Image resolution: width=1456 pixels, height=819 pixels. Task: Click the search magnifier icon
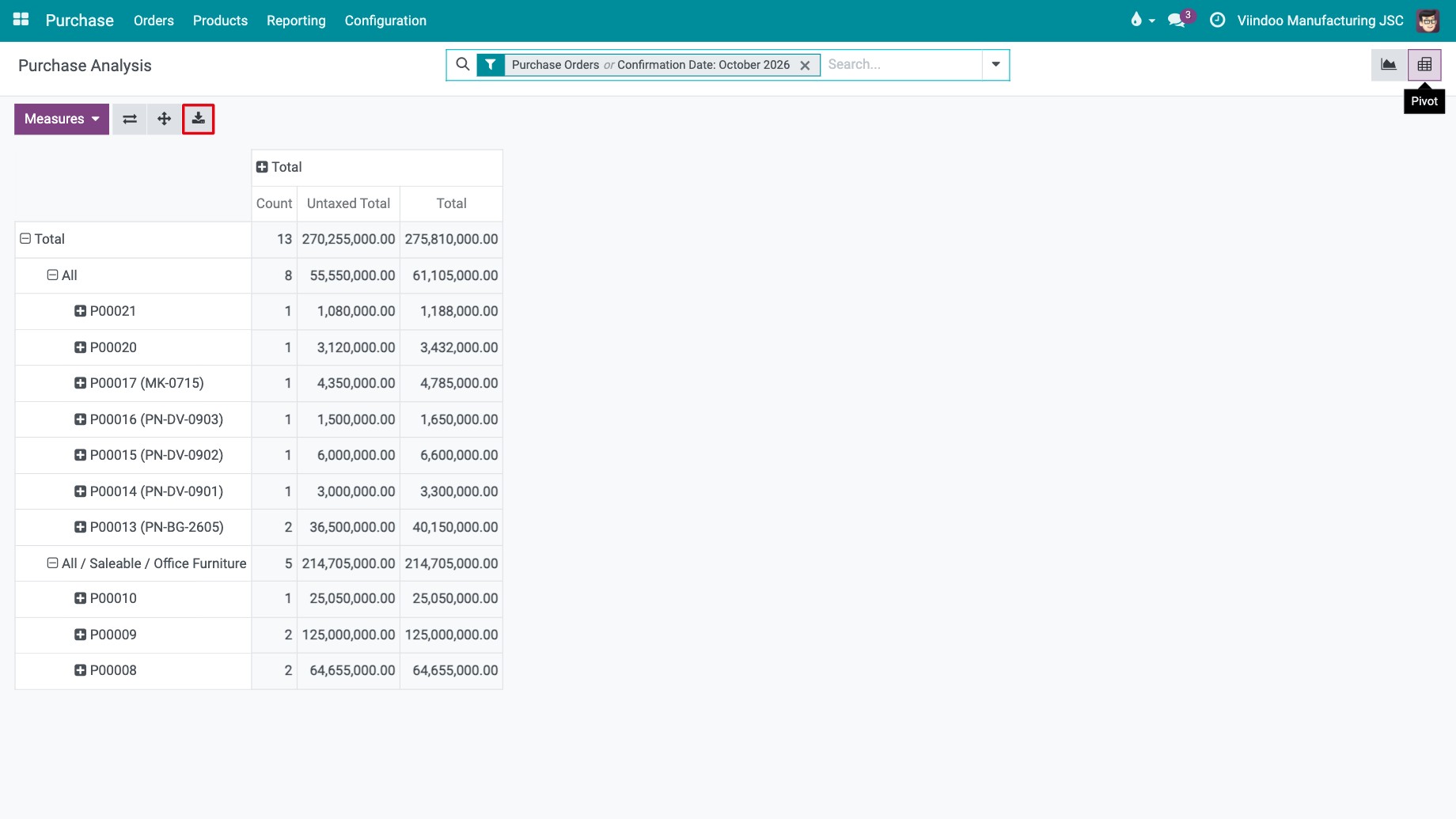click(463, 64)
